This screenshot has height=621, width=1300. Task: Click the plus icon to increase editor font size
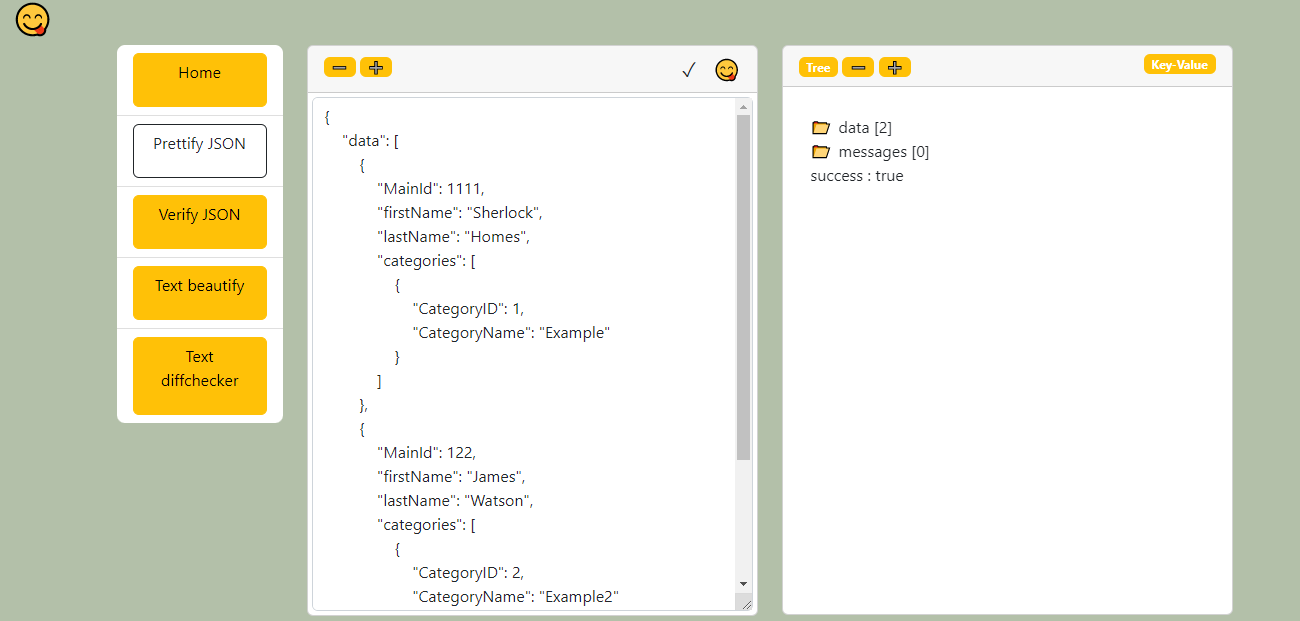[x=376, y=67]
